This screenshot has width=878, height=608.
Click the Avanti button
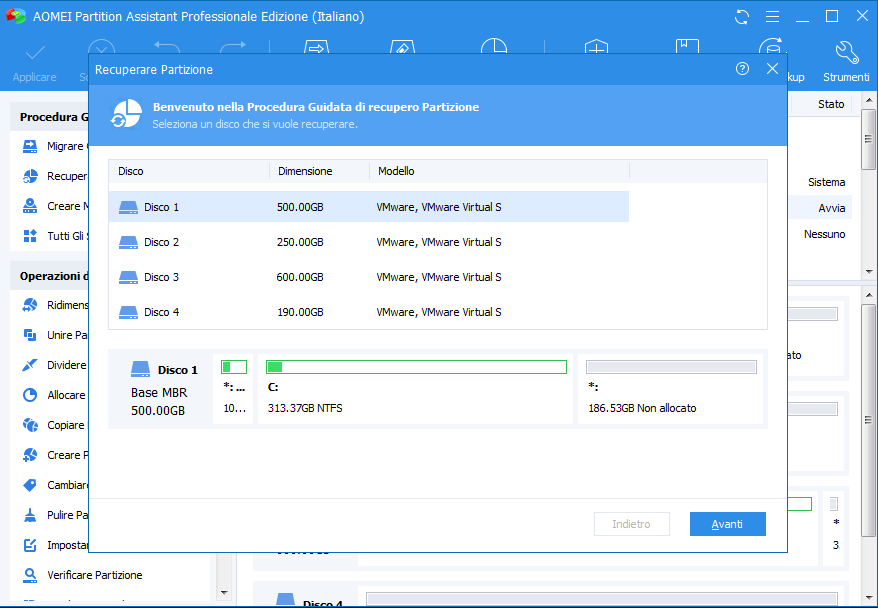click(727, 524)
